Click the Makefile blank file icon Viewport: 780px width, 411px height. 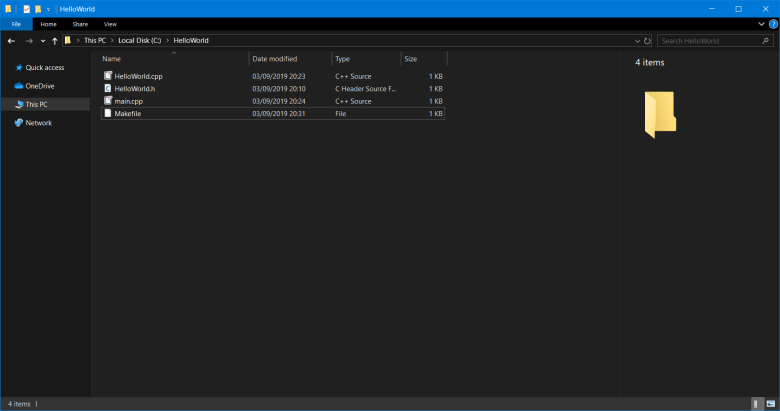pyautogui.click(x=107, y=113)
